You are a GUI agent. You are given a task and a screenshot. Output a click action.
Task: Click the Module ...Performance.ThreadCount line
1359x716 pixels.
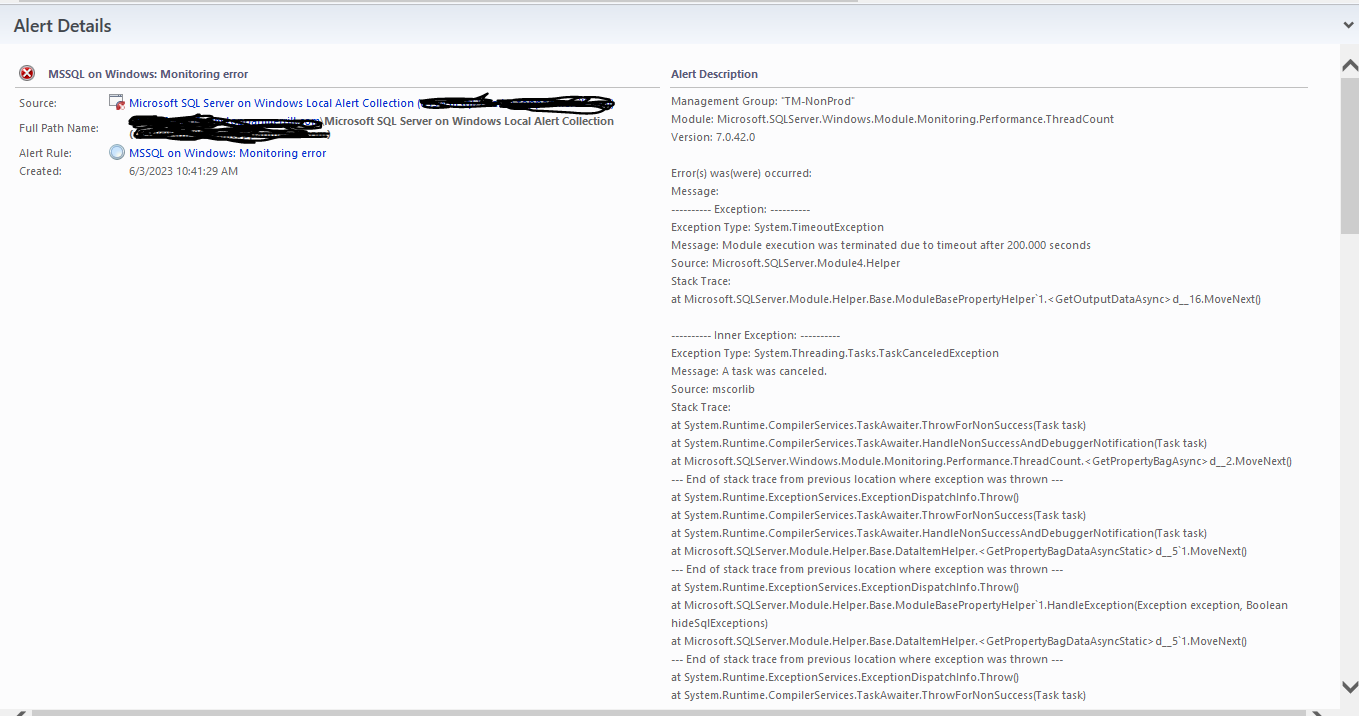coord(892,119)
